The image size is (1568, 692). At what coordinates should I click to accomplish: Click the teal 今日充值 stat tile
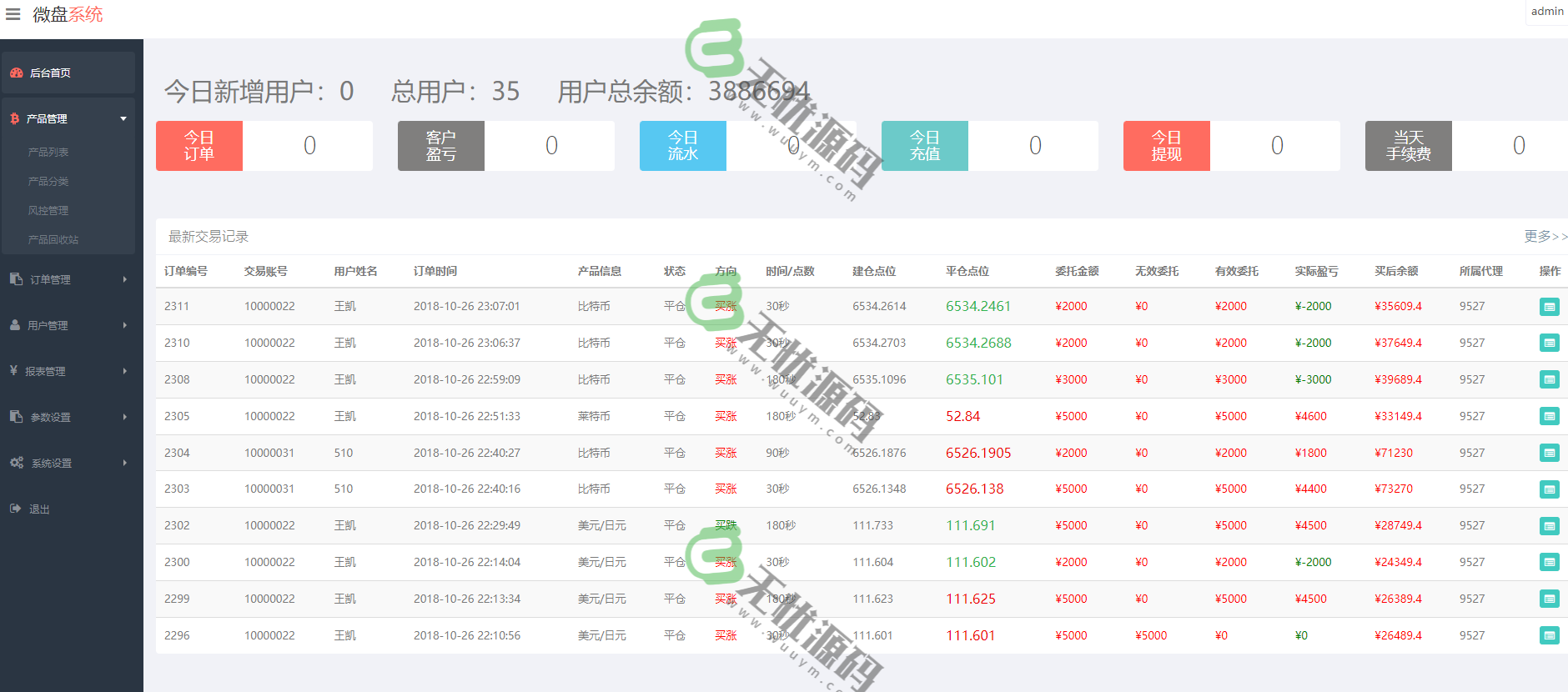[x=925, y=146]
